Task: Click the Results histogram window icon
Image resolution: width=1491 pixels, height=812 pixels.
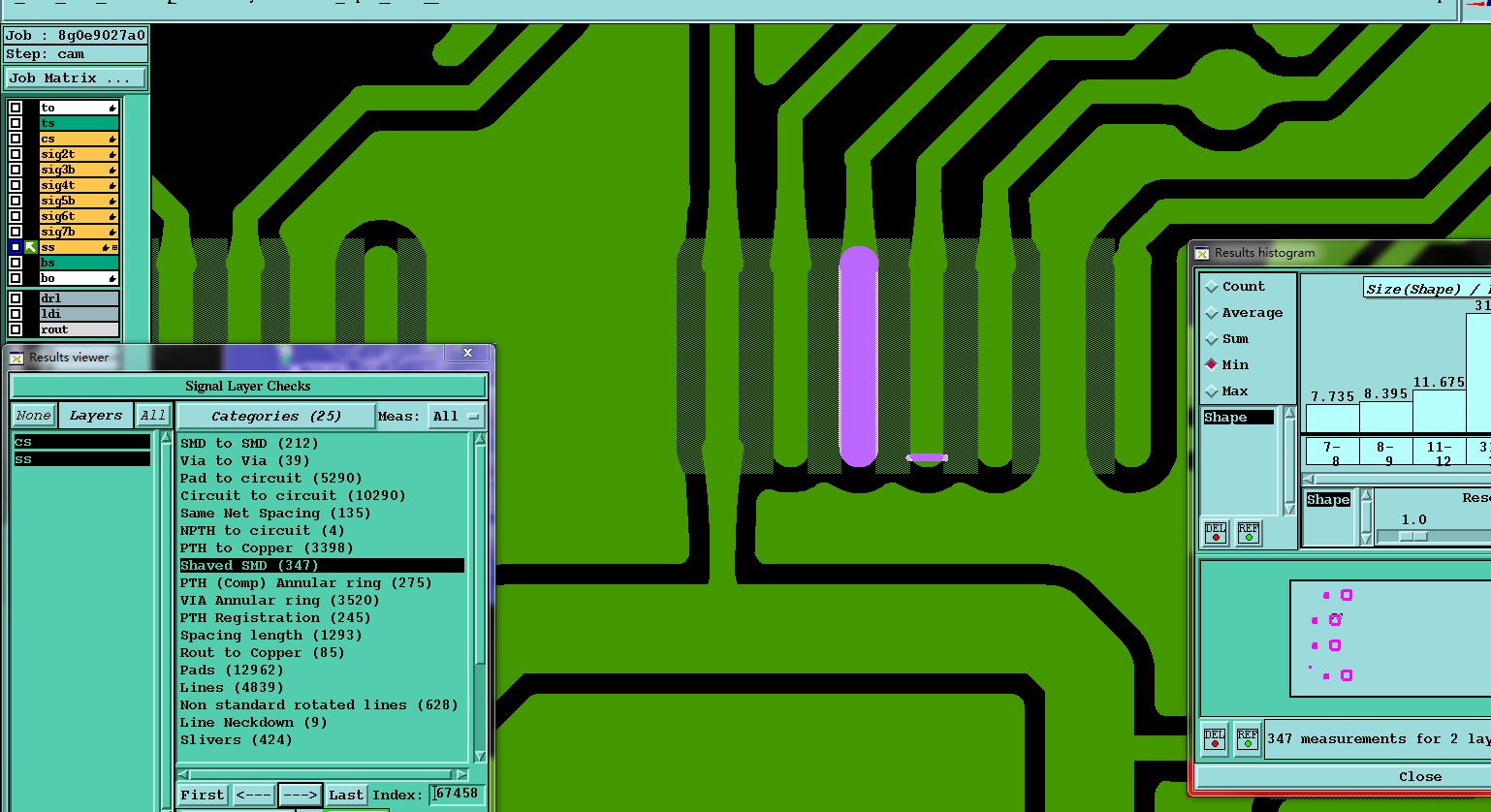Action: click(x=1202, y=253)
